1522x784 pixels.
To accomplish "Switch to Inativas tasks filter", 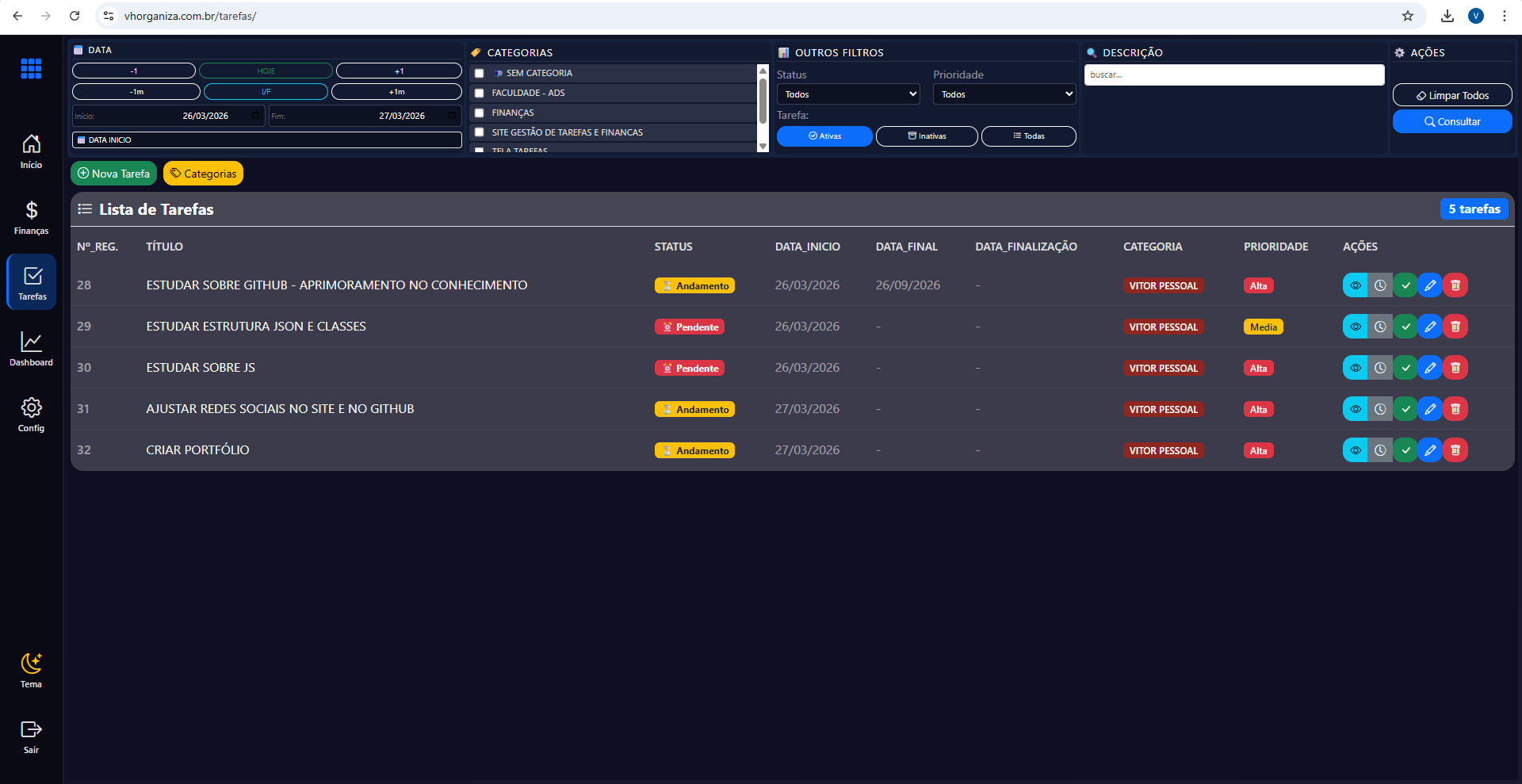I will point(927,136).
